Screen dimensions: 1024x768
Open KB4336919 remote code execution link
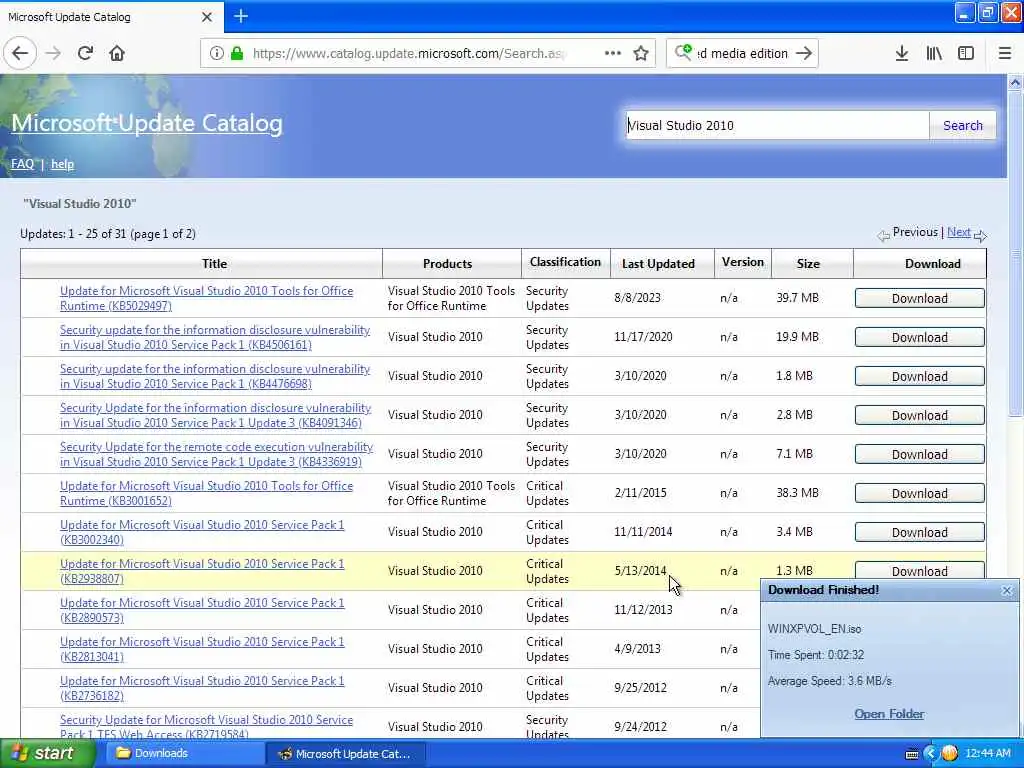(216, 454)
